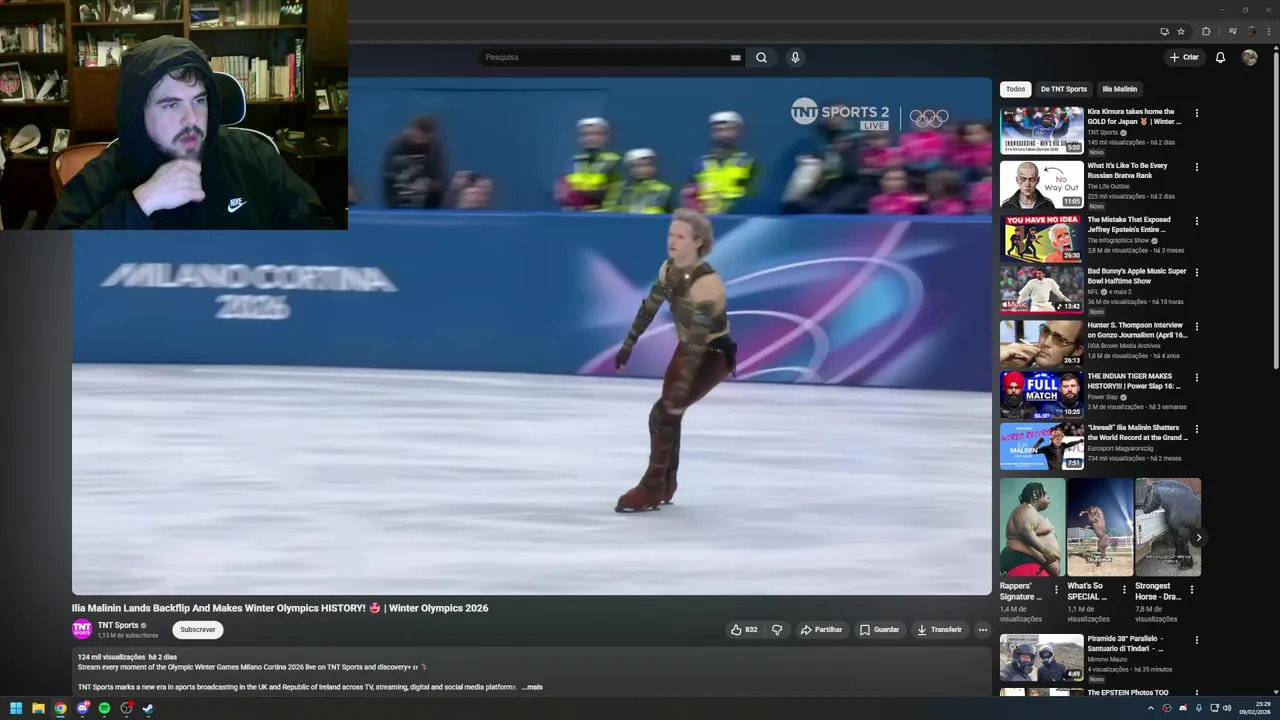1280x720 pixels.
Task: Open File Explorer from taskbar
Action: pyautogui.click(x=38, y=708)
